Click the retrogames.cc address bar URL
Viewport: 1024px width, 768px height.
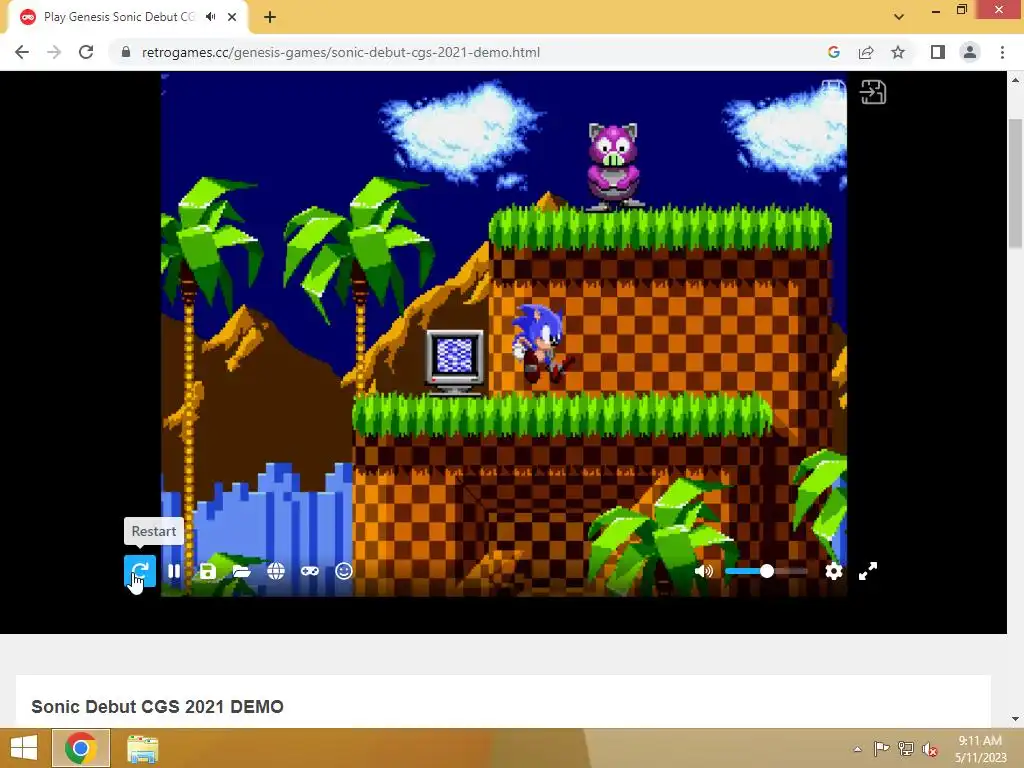(340, 52)
